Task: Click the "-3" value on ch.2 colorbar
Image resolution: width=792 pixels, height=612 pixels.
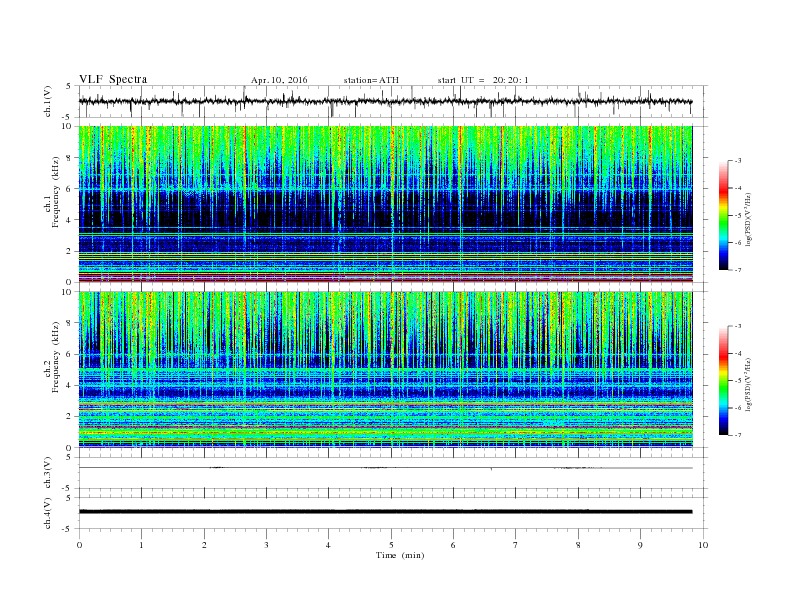Action: pyautogui.click(x=738, y=326)
